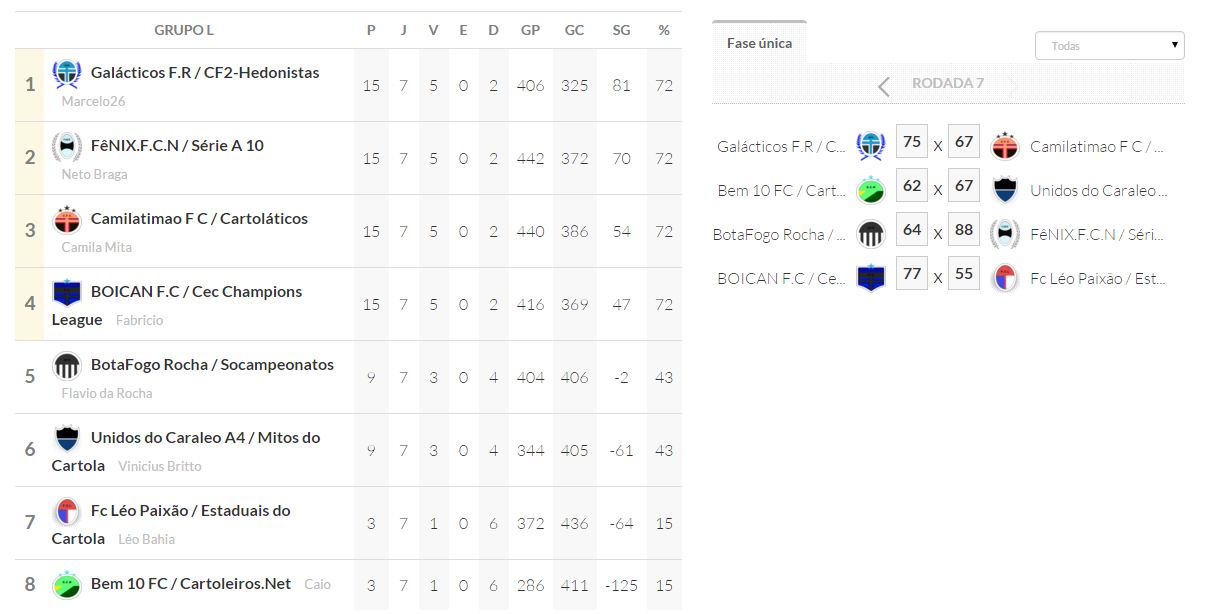Viewport: 1212px width, 614px height.
Task: Open FêNIX.F.C.N / Série A 10 team link
Action: pyautogui.click(x=177, y=146)
